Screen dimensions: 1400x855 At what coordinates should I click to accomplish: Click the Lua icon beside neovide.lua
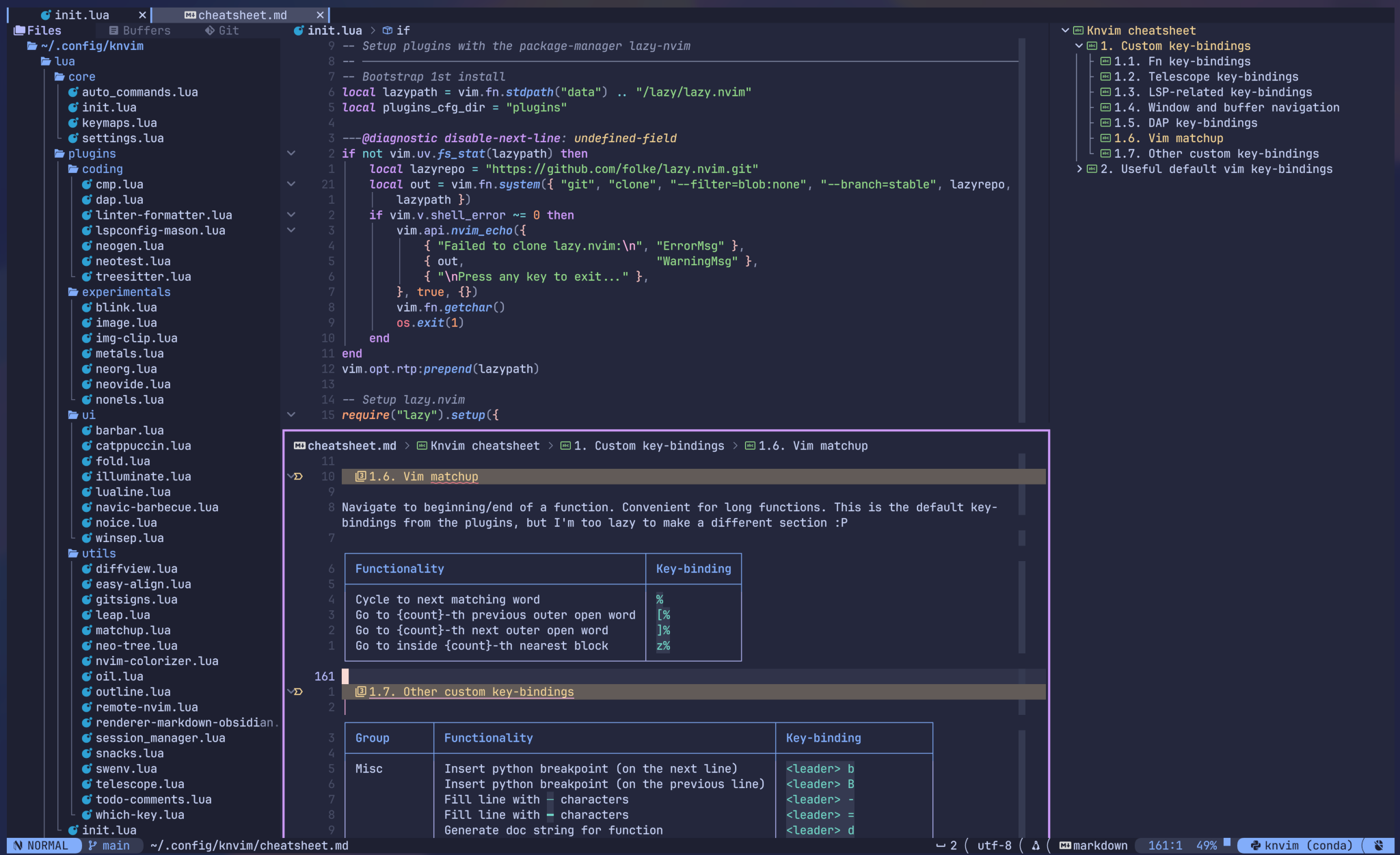click(x=87, y=384)
